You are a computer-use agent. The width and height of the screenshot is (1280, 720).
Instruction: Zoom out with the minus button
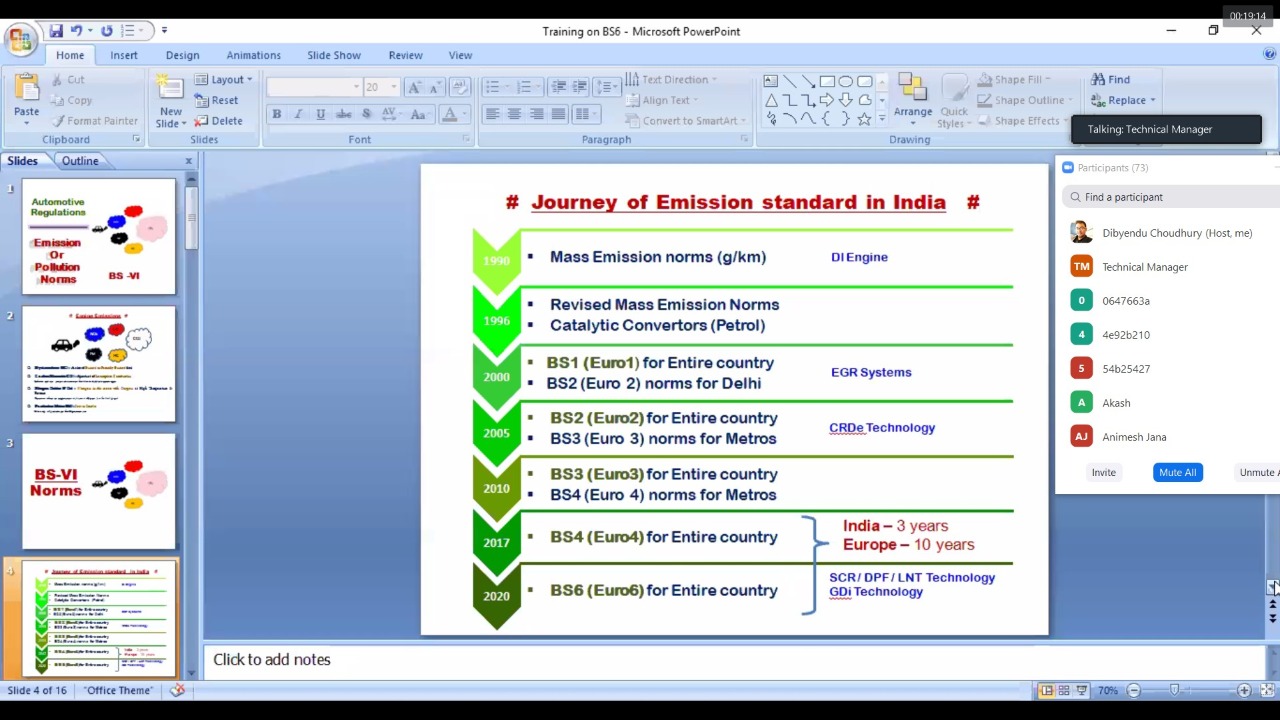[x=1134, y=690]
